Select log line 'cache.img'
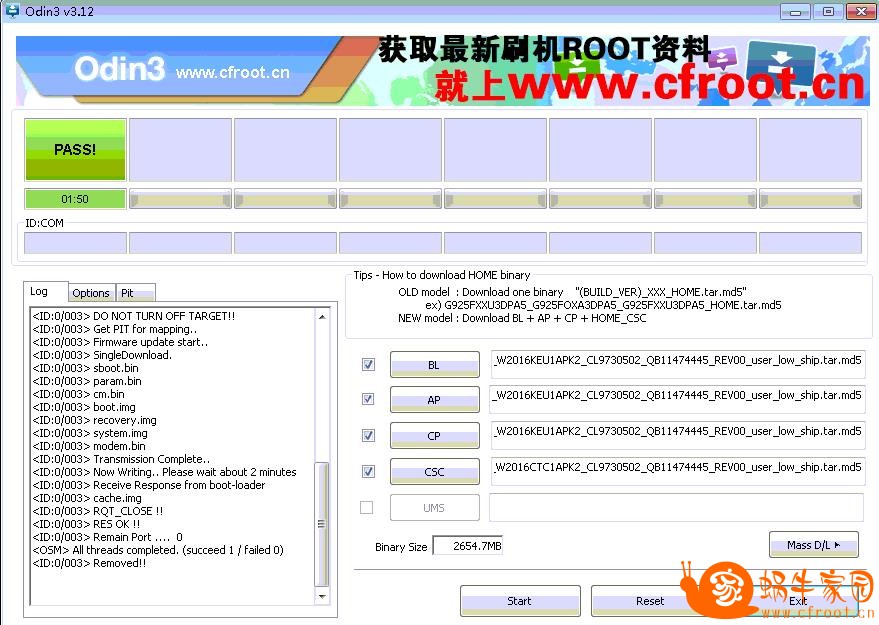The height and width of the screenshot is (625, 879). pyautogui.click(x=87, y=498)
